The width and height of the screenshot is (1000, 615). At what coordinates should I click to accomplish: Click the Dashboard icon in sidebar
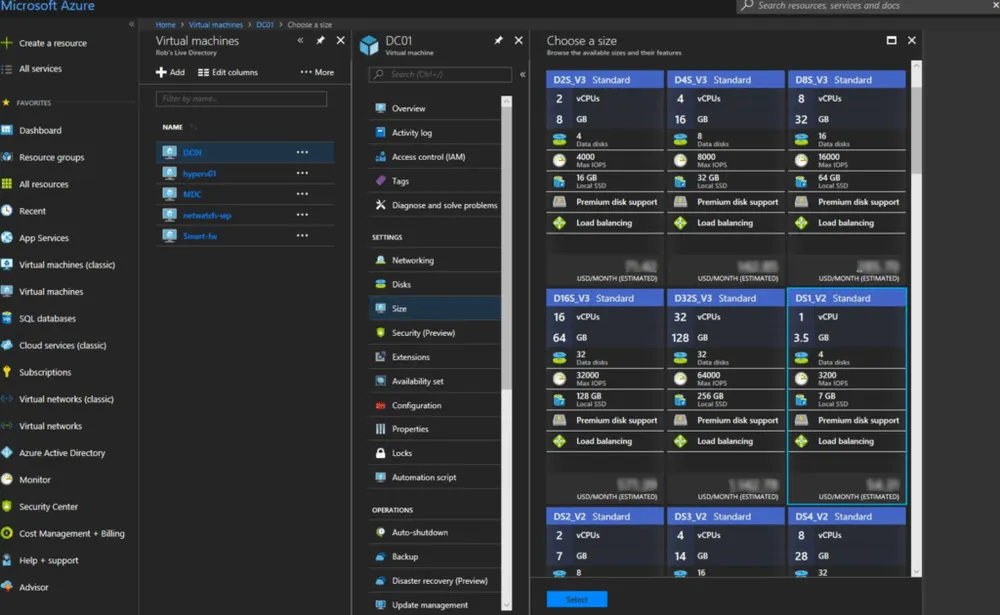point(7,130)
